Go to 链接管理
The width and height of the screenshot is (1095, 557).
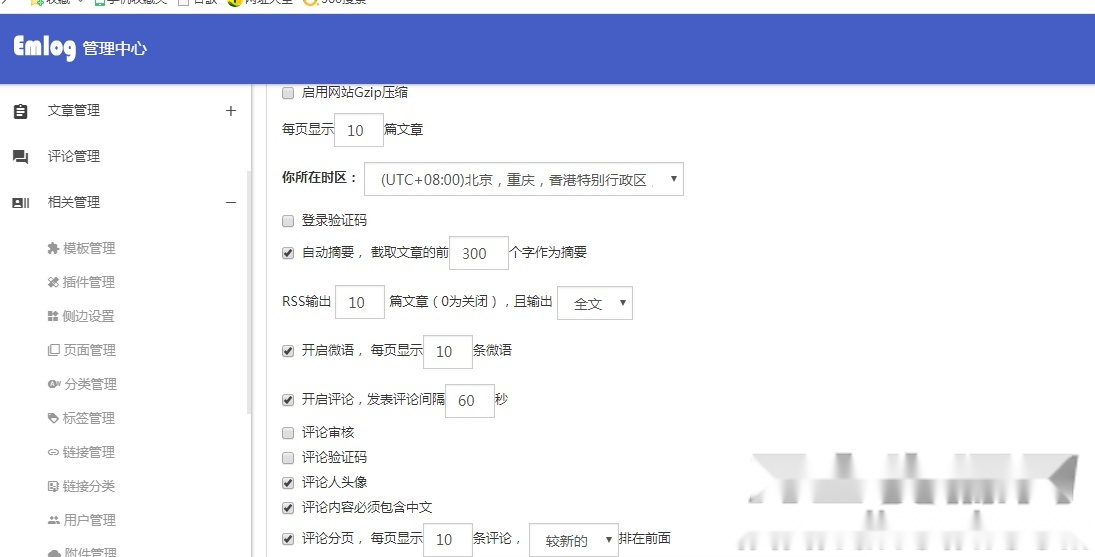coord(89,453)
